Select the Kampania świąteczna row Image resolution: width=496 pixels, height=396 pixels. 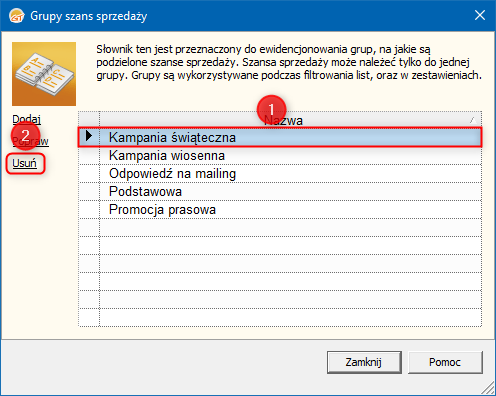(280, 137)
